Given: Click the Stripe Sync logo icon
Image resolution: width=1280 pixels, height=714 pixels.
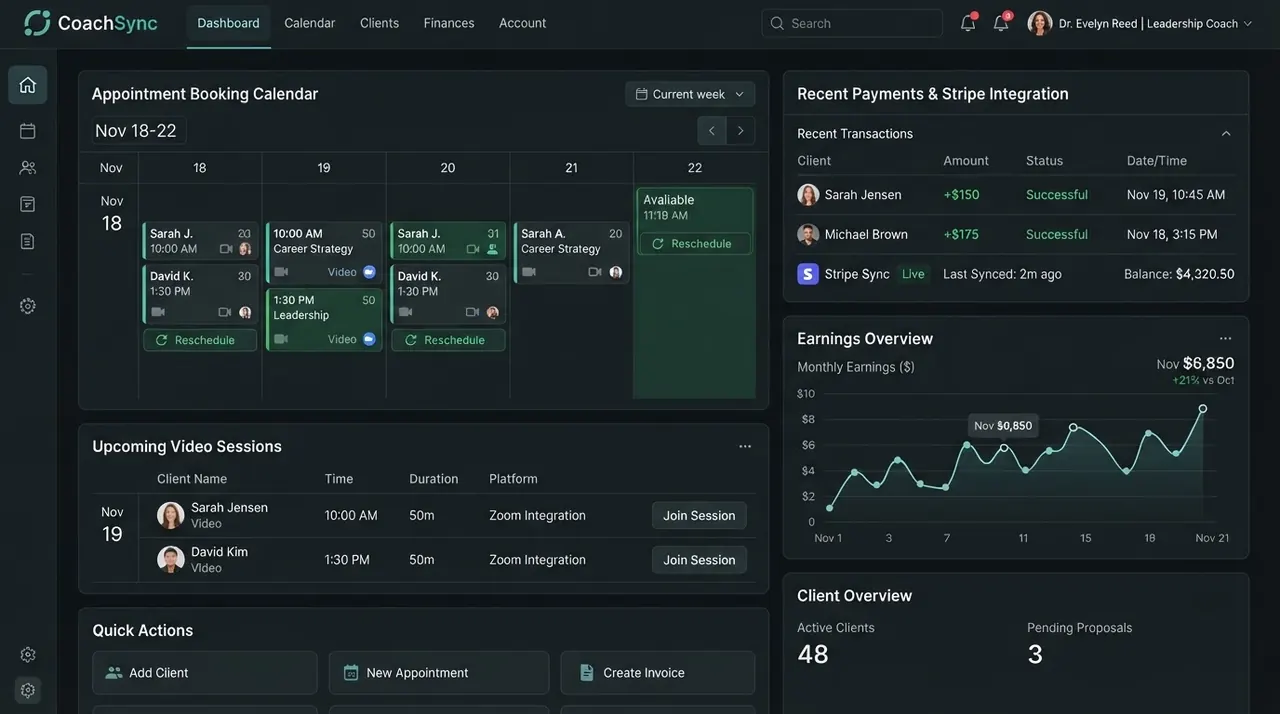Looking at the screenshot, I should (808, 274).
